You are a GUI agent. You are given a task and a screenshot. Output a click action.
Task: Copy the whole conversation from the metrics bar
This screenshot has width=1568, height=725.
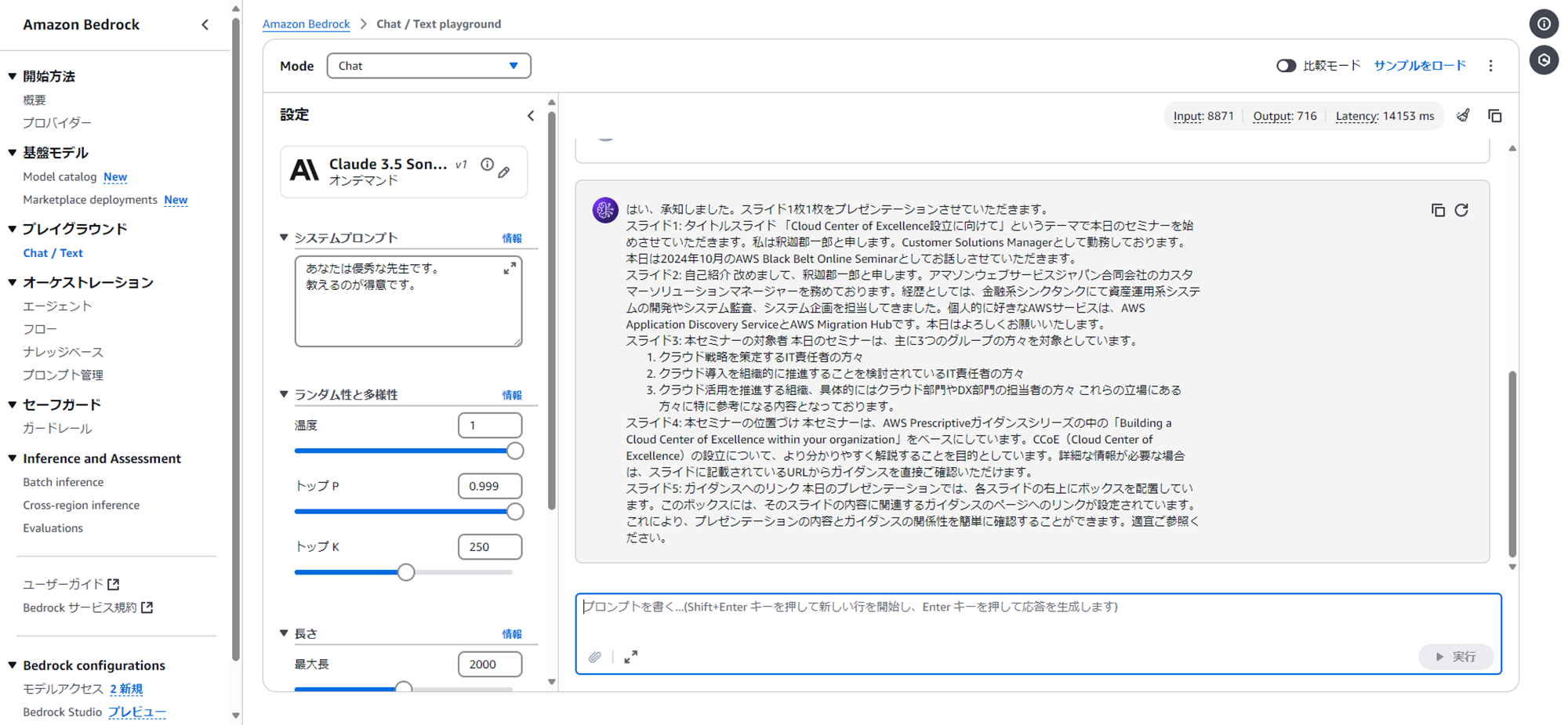1495,116
